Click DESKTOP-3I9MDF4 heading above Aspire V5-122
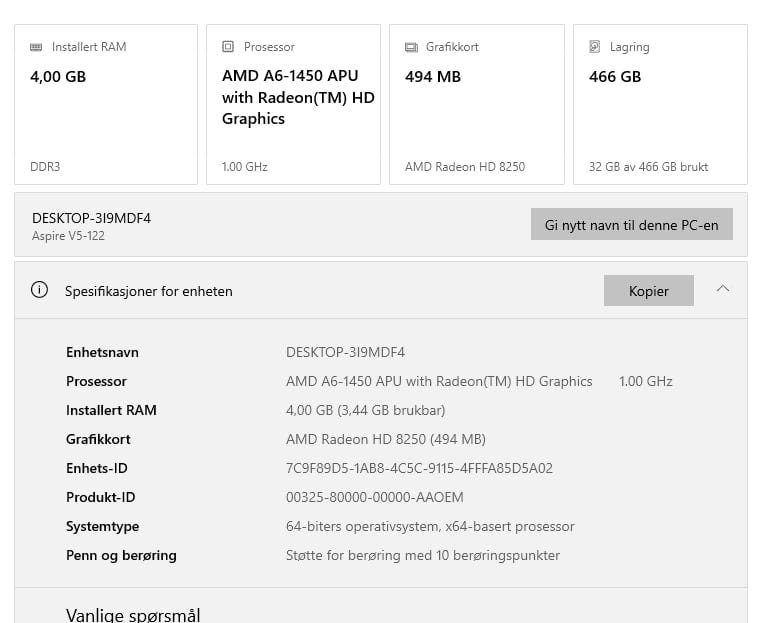Screen dimensions: 759x623 click(x=91, y=218)
